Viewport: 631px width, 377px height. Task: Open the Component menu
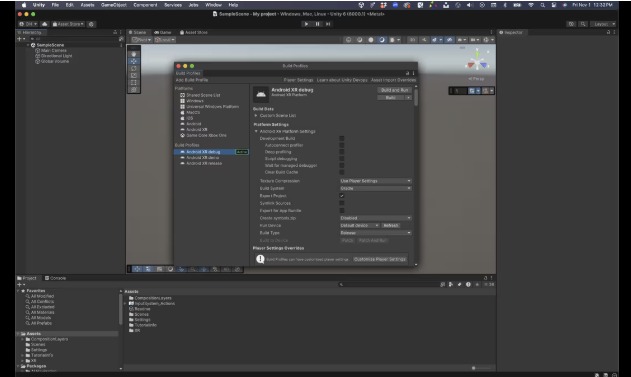pyautogui.click(x=145, y=5)
